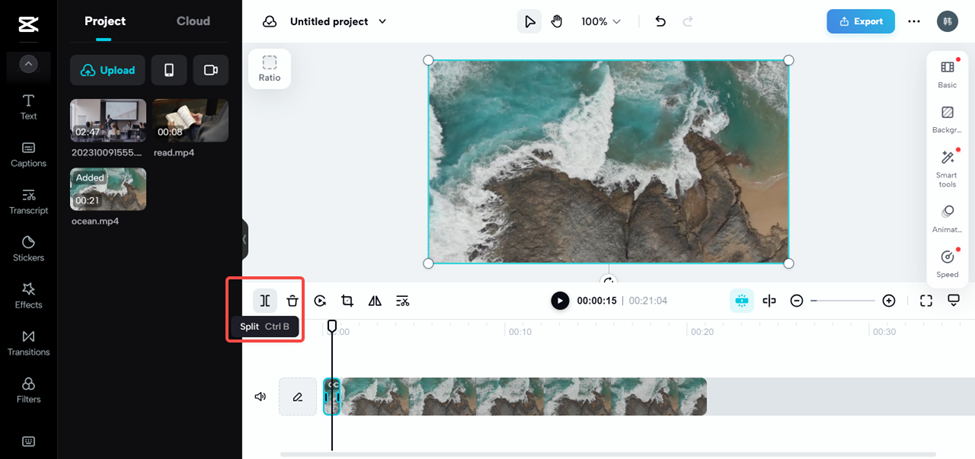Click the Mirror flip icon
The height and width of the screenshot is (459, 975).
point(375,301)
